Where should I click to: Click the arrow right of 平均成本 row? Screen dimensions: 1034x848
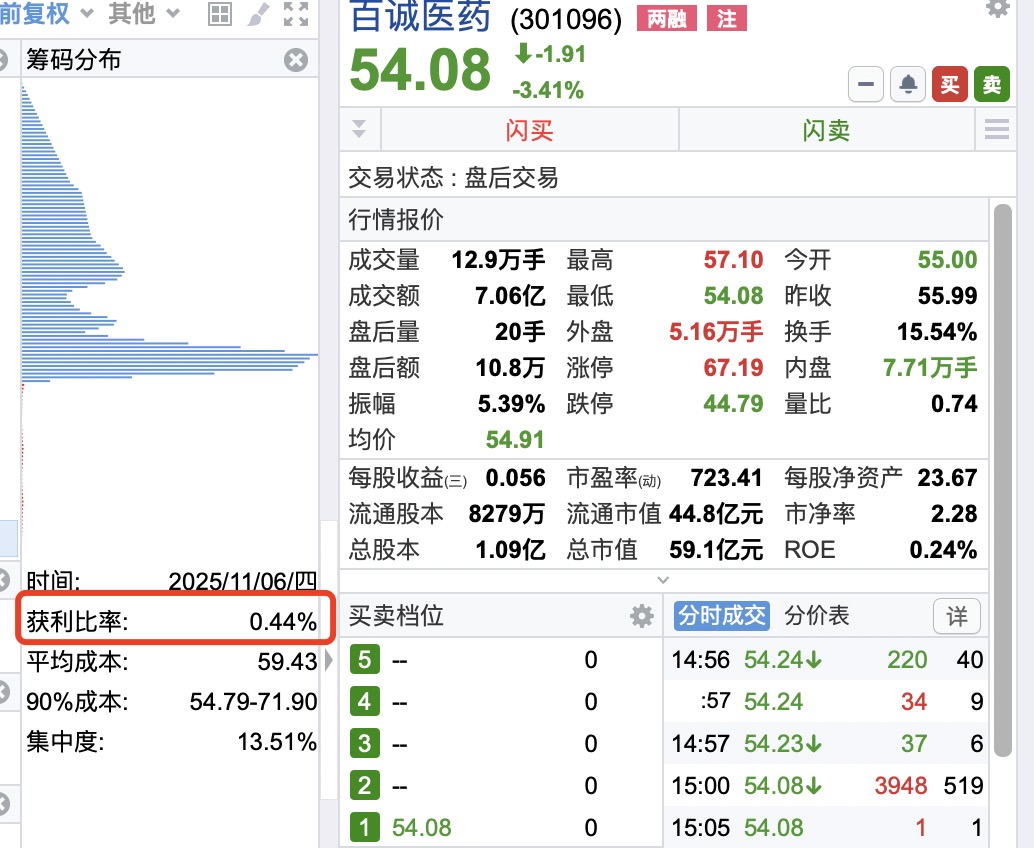point(328,660)
